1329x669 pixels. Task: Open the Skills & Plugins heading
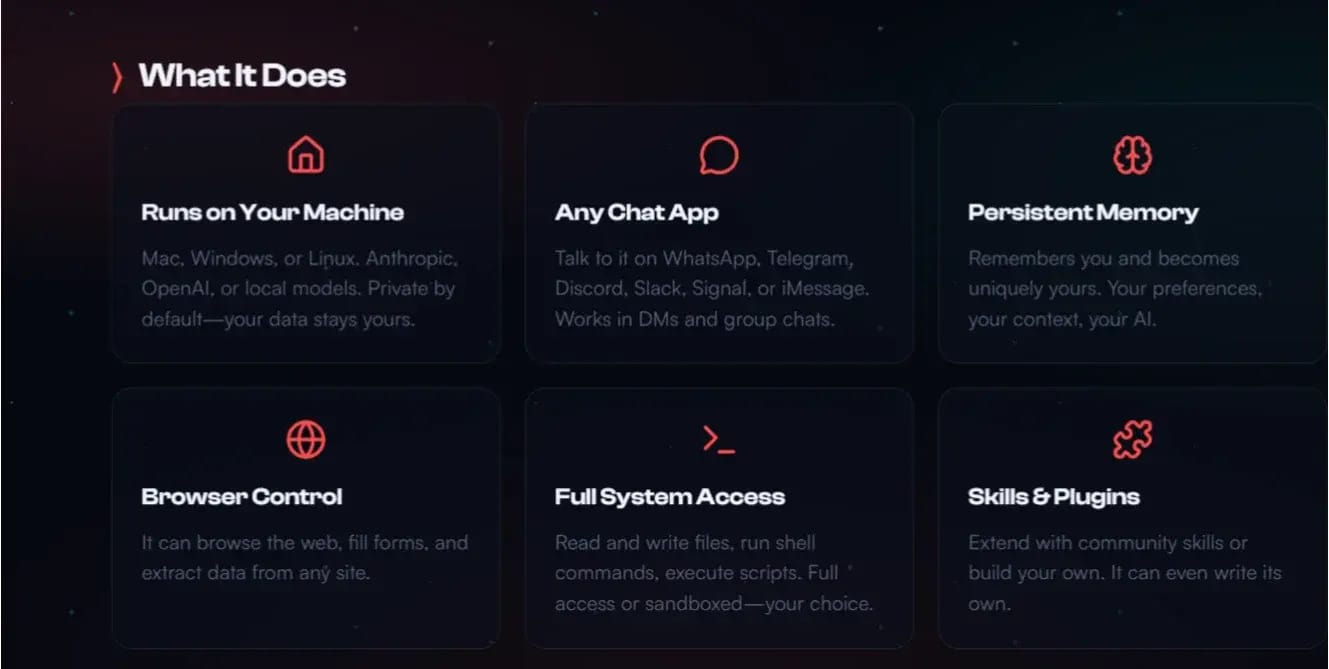click(1054, 497)
